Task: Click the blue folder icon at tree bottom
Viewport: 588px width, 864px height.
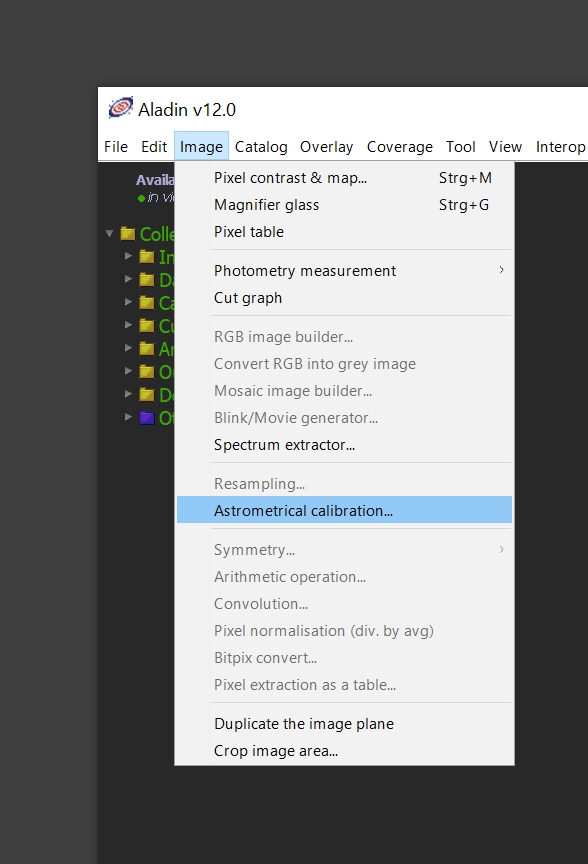Action: click(147, 418)
